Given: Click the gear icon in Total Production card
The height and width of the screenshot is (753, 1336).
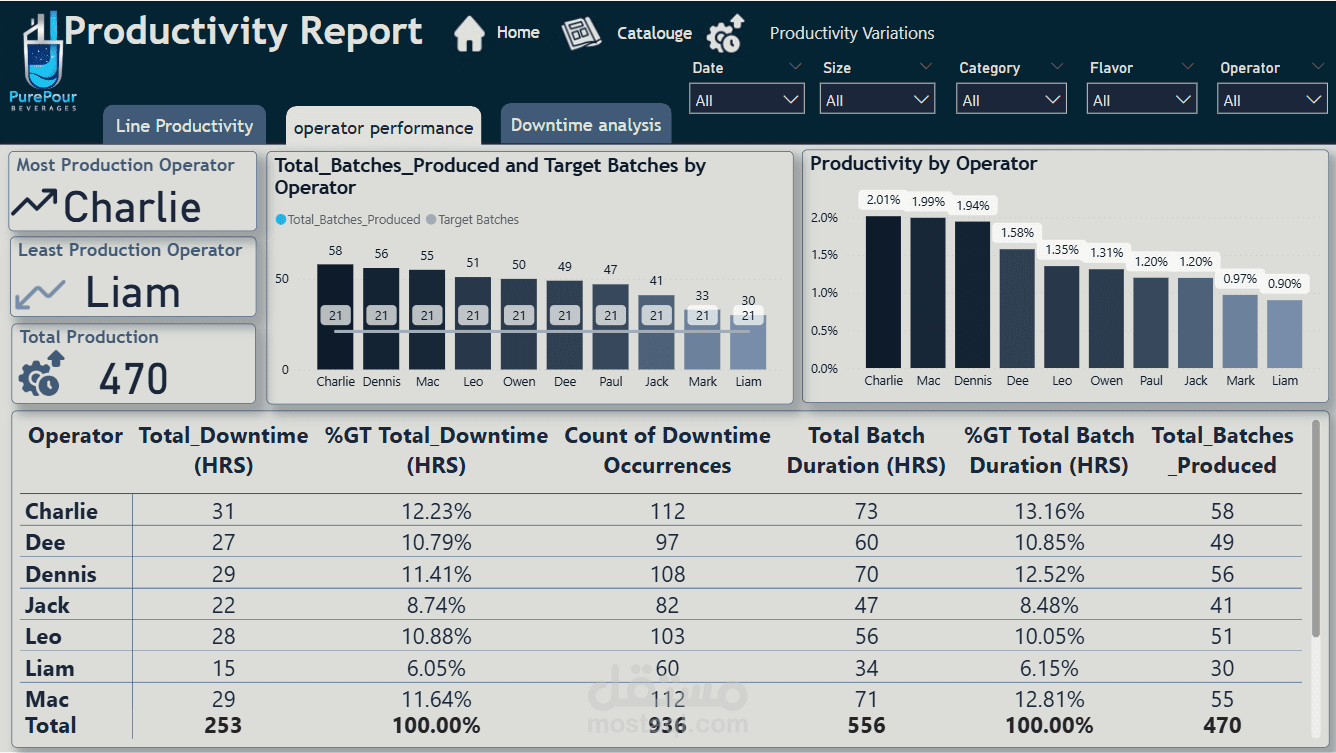Looking at the screenshot, I should (x=42, y=374).
